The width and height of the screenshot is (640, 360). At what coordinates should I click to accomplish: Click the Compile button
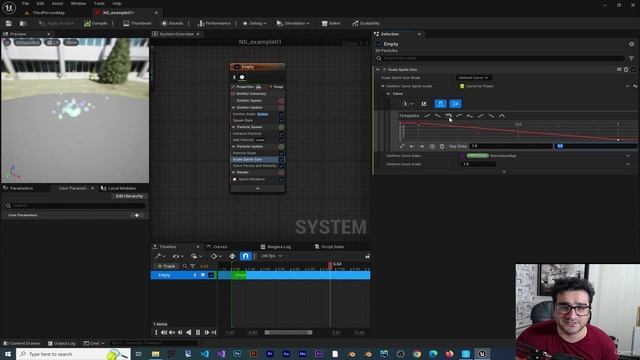(96, 23)
